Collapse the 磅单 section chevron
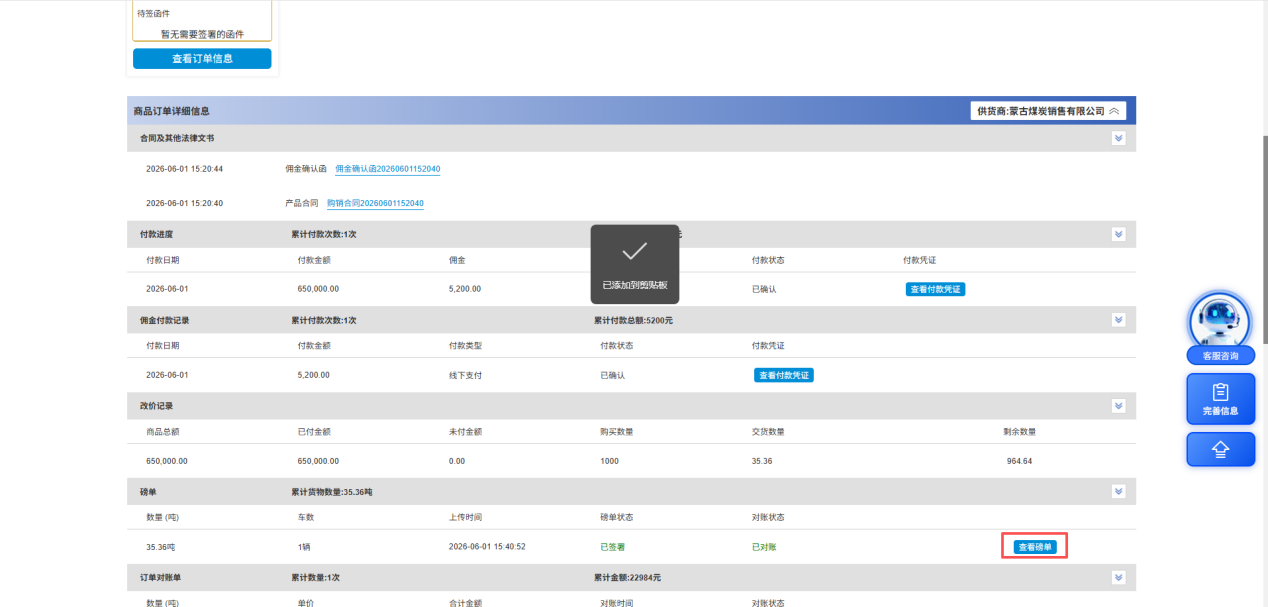This screenshot has height=607, width=1268. tap(1119, 491)
